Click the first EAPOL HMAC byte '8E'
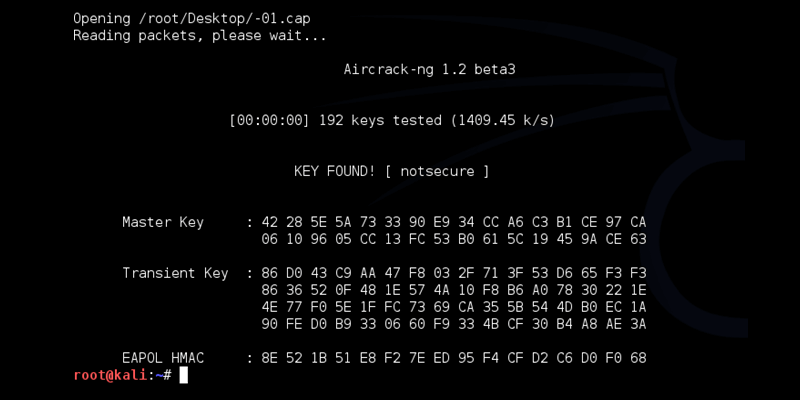The height and width of the screenshot is (400, 800). point(269,358)
